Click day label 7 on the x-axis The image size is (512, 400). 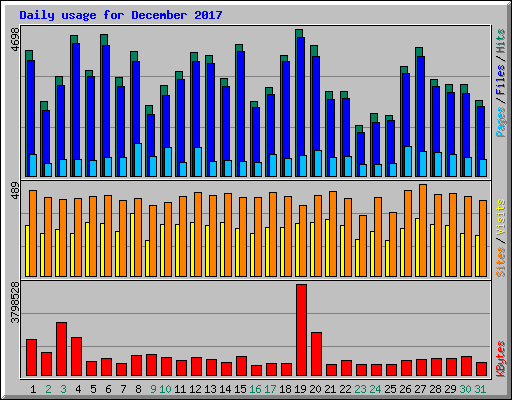[123, 389]
